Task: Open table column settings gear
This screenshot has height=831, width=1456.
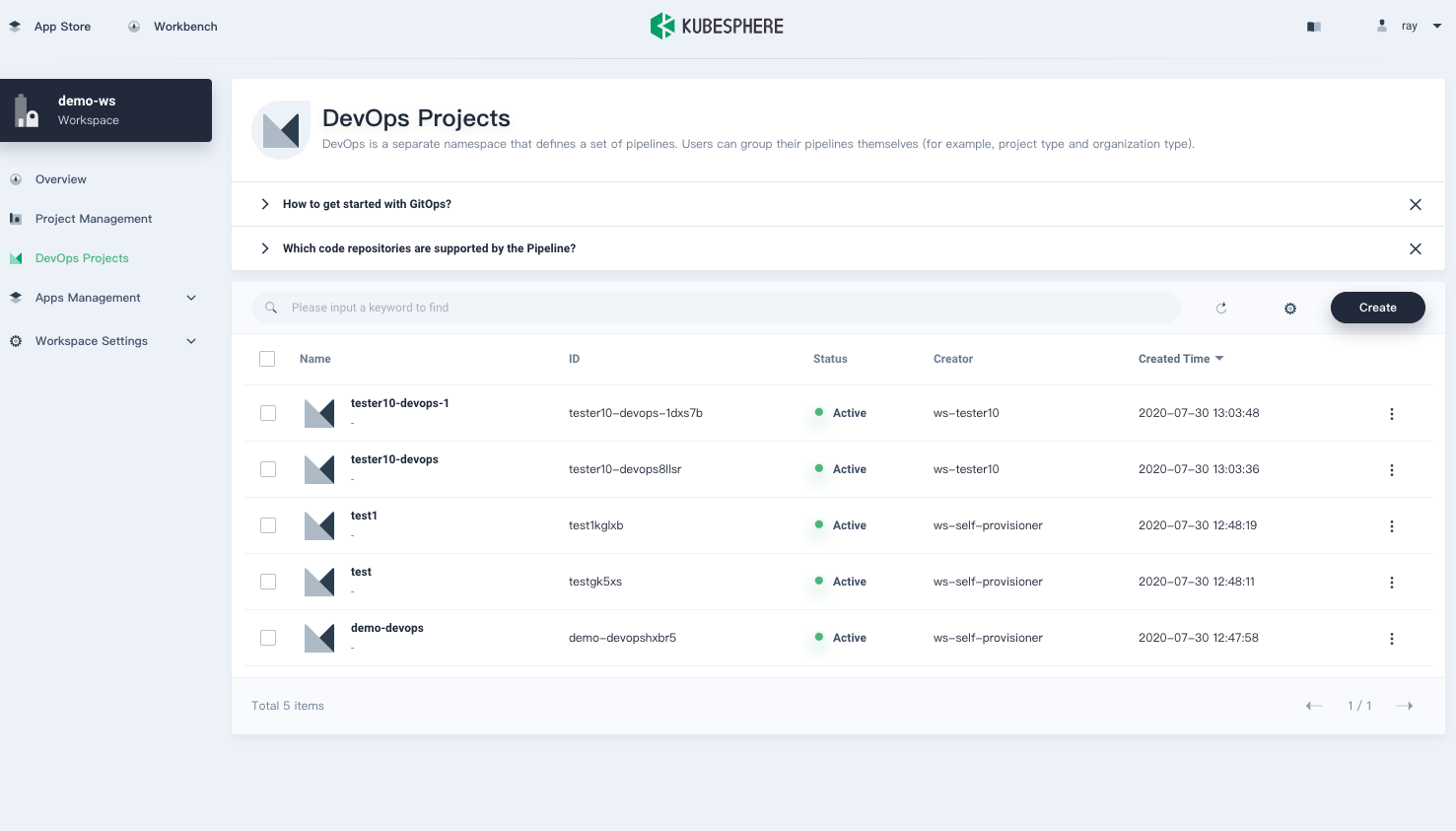Action: [1290, 309]
